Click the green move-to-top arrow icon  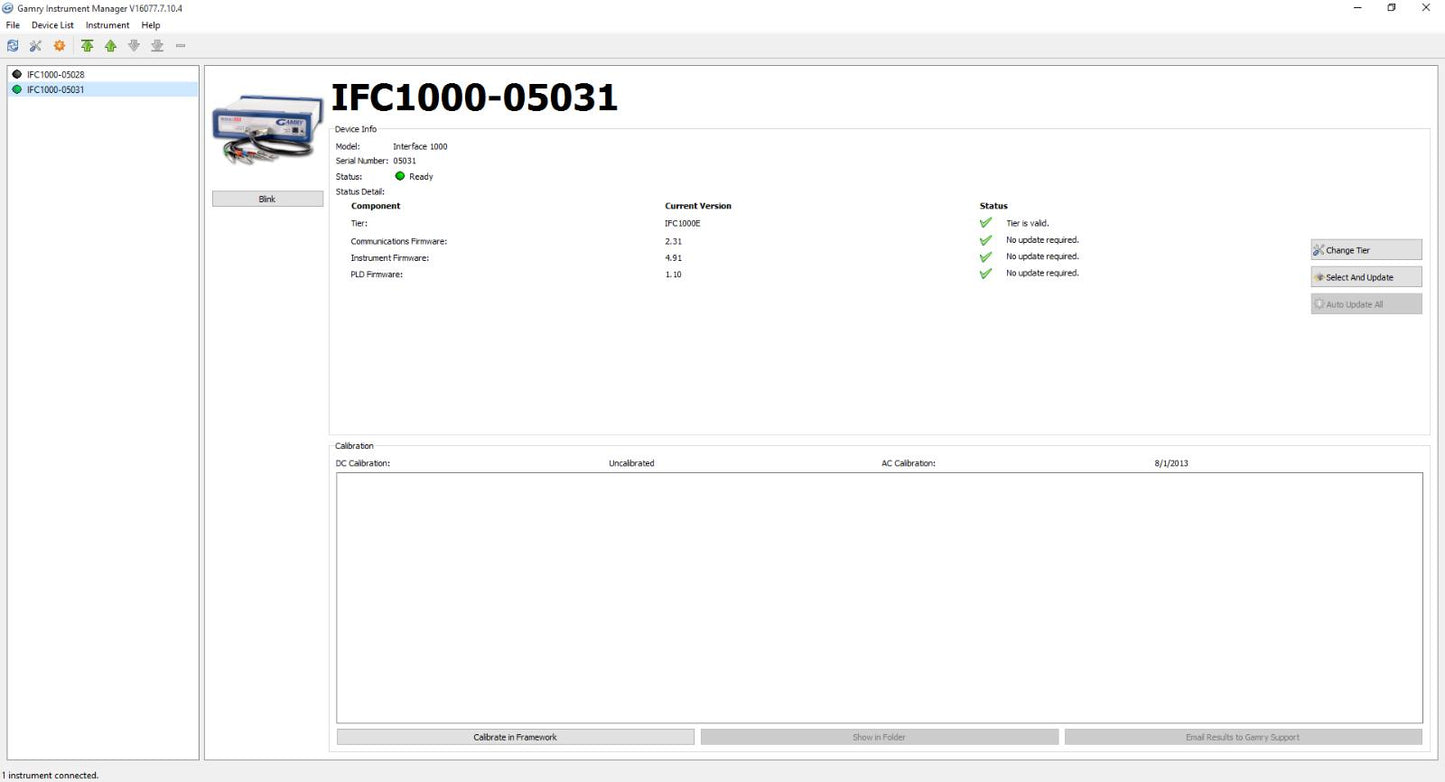pyautogui.click(x=88, y=46)
